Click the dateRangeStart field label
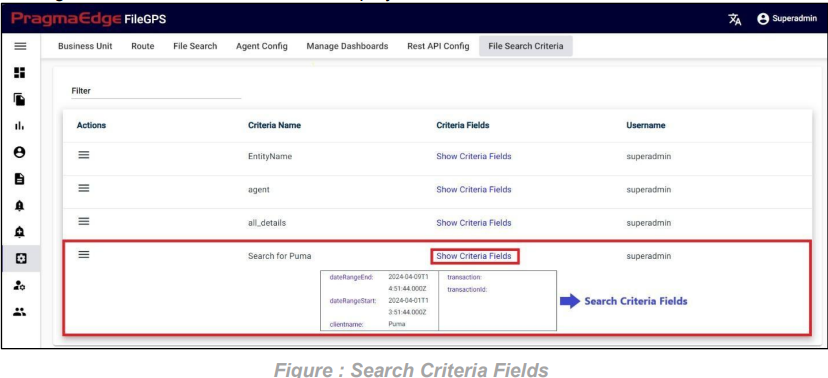828x378 pixels. 352,301
